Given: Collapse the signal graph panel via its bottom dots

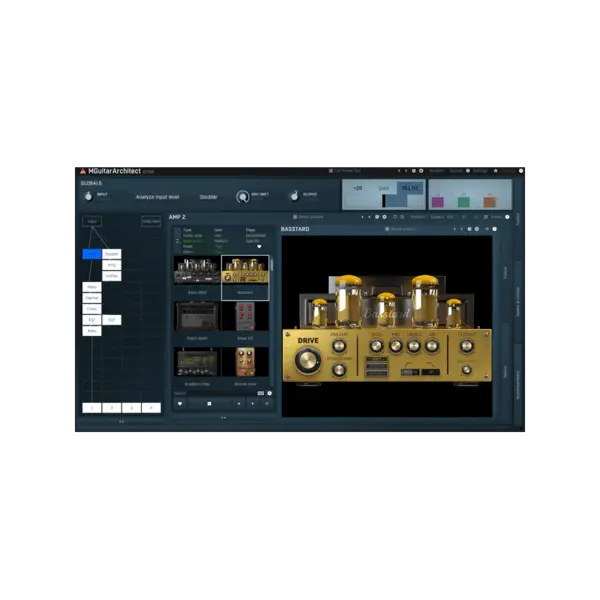Looking at the screenshot, I should (x=121, y=421).
